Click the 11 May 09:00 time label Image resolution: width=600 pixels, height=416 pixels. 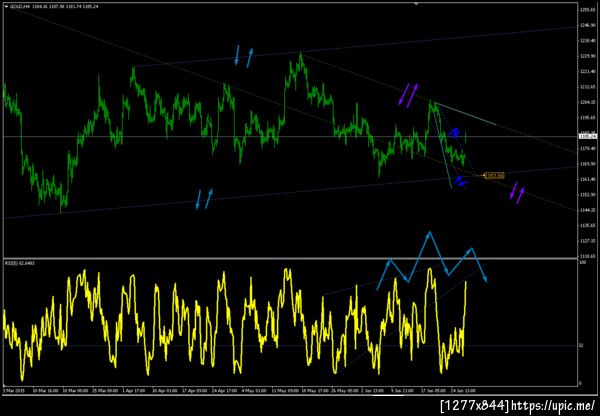click(x=285, y=391)
